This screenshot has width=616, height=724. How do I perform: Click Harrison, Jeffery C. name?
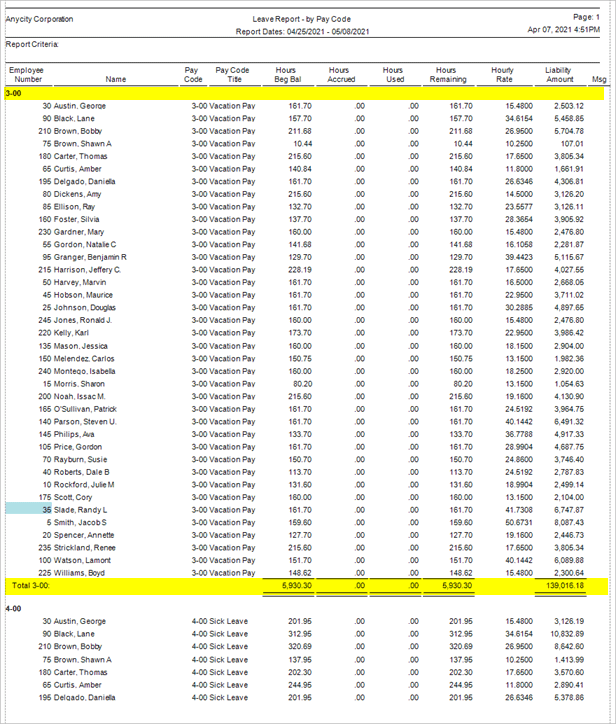87,270
